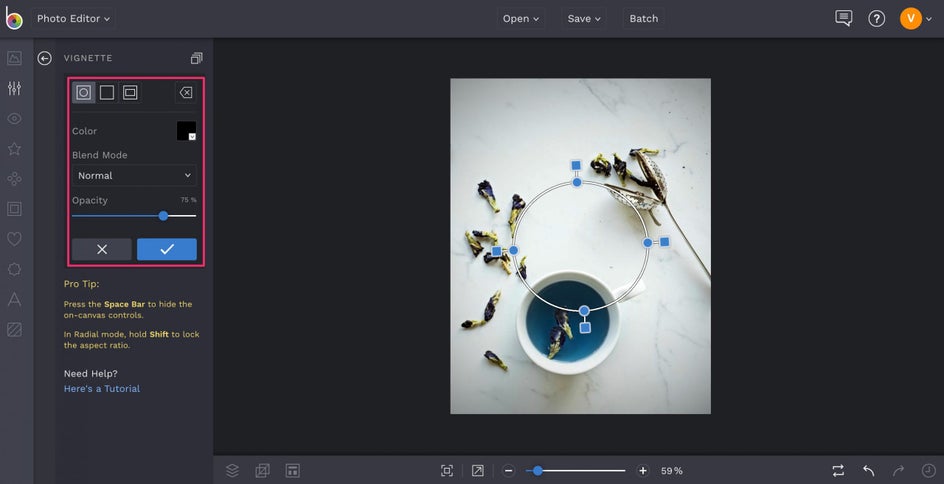This screenshot has height=484, width=944.
Task: Open the Here's a Tutorial link
Action: [x=102, y=389]
